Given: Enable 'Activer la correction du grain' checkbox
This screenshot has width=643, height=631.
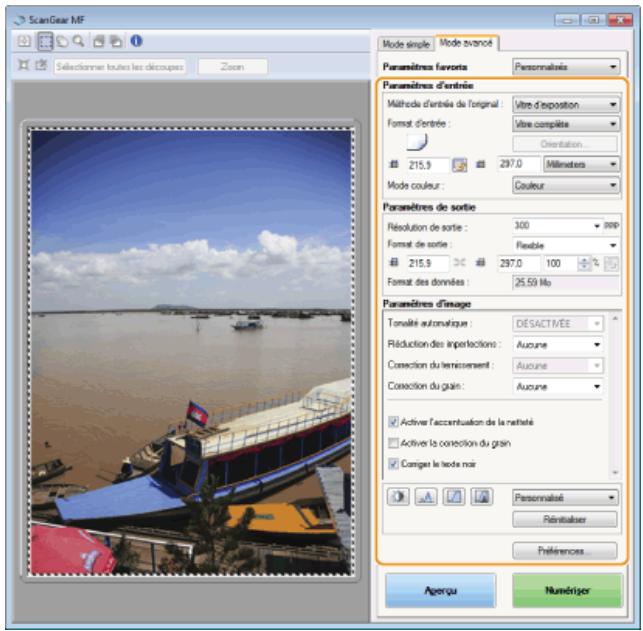Looking at the screenshot, I should [x=393, y=443].
